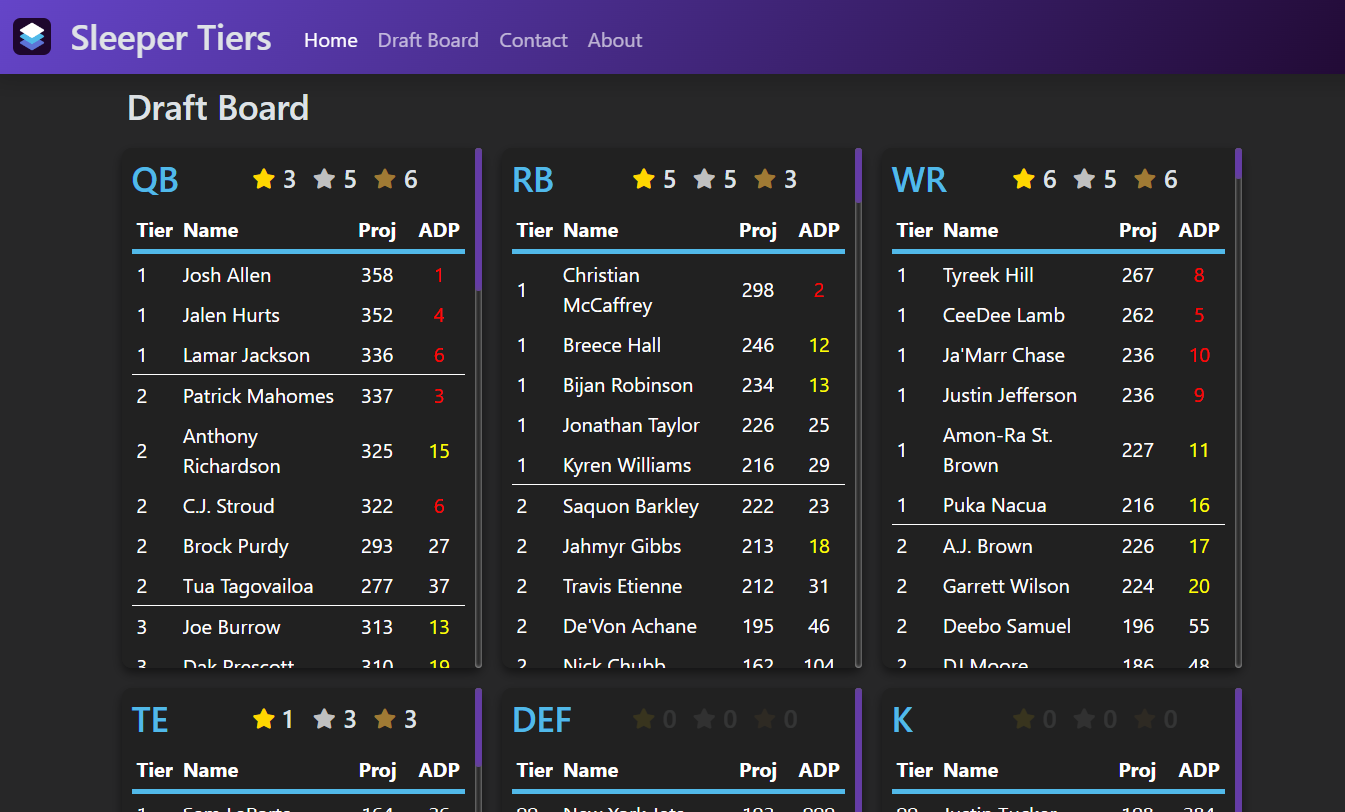Select the Kyren Williams row
The image size is (1345, 812).
click(x=678, y=465)
